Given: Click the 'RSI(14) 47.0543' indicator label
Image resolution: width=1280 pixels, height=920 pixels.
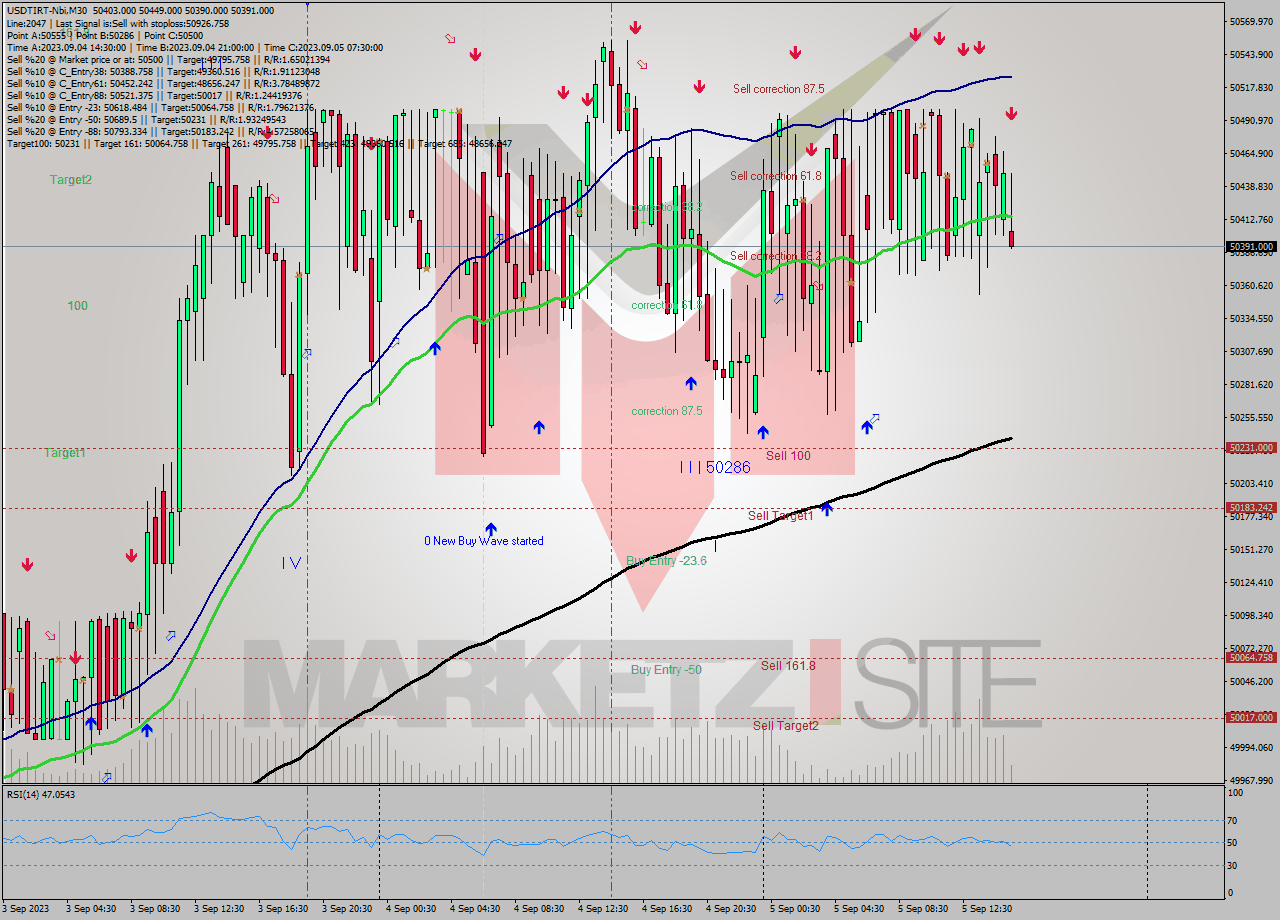Looking at the screenshot, I should 41,794.
